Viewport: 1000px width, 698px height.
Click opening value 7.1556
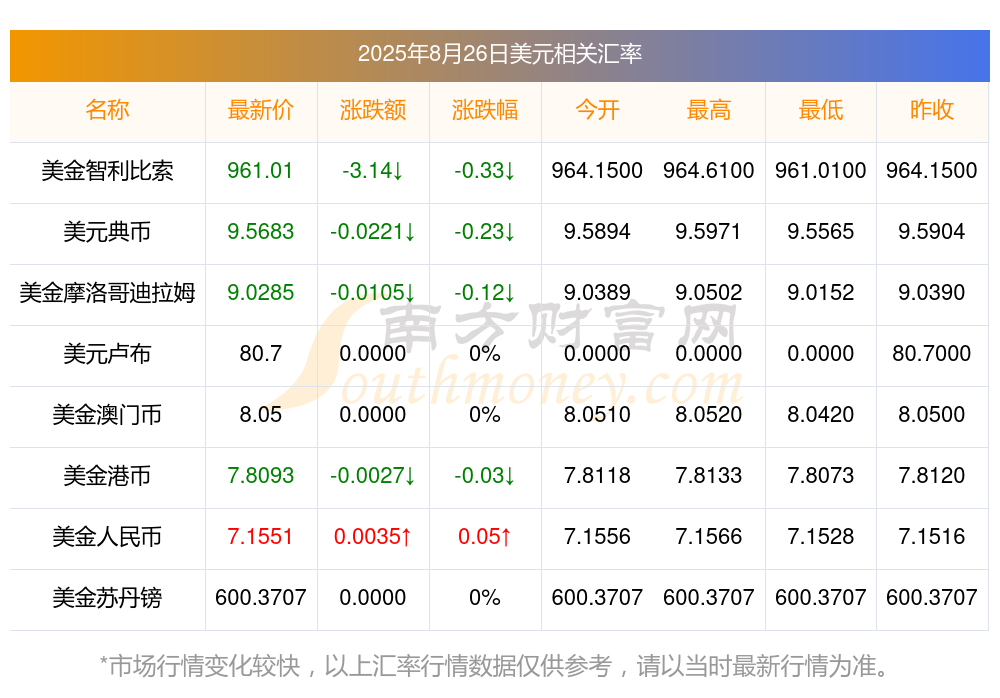coord(597,537)
